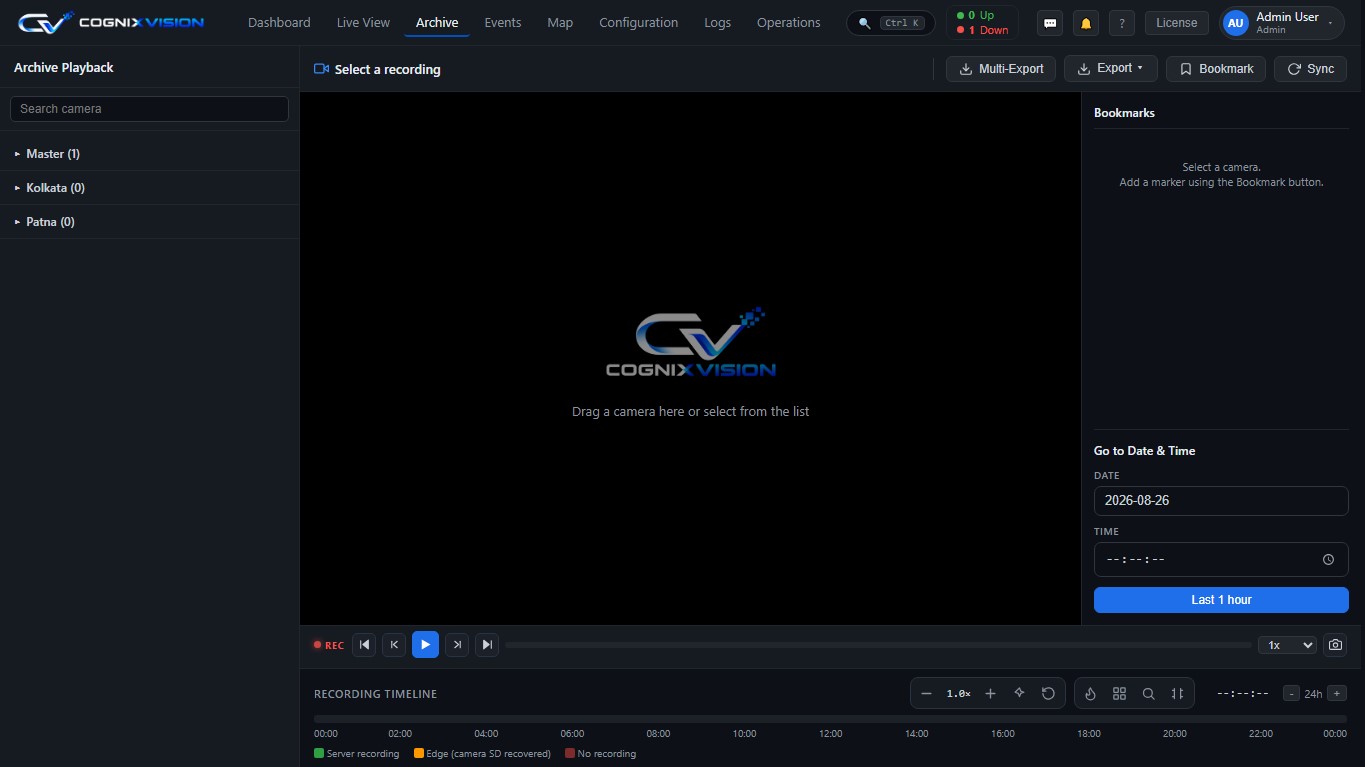Click the License button
Screen dimensions: 1365x767
pos(1176,23)
